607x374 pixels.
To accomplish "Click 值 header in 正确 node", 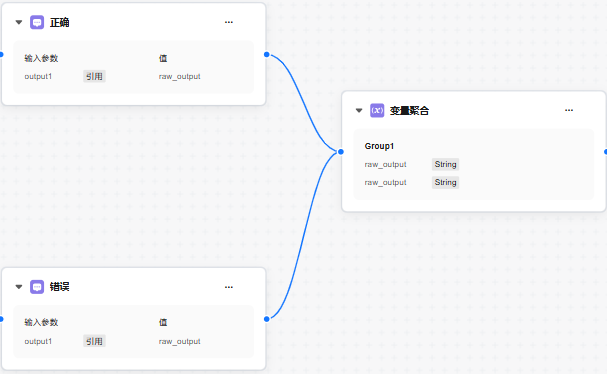I will pos(163,58).
